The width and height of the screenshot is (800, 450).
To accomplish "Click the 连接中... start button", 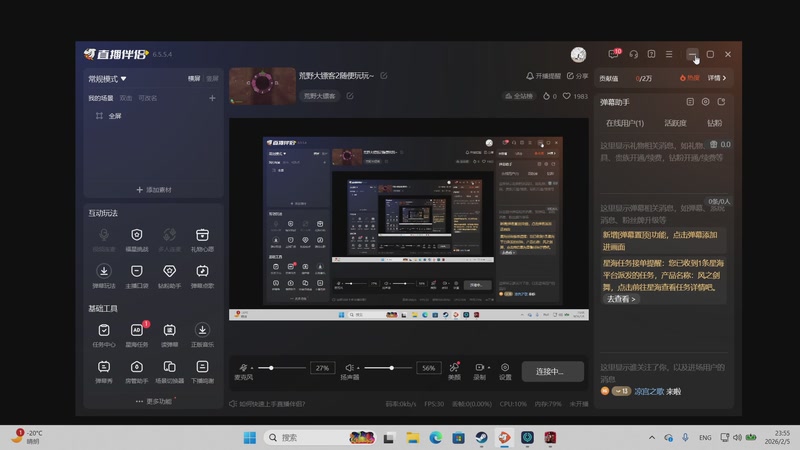I will (x=553, y=371).
